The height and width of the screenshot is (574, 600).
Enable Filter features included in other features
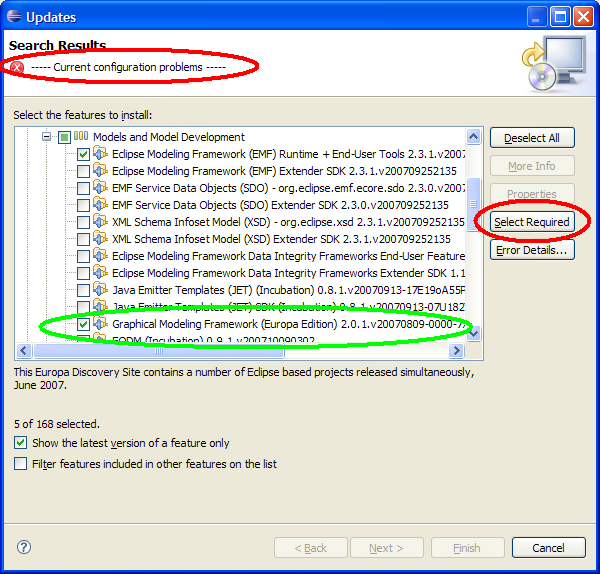pos(21,464)
